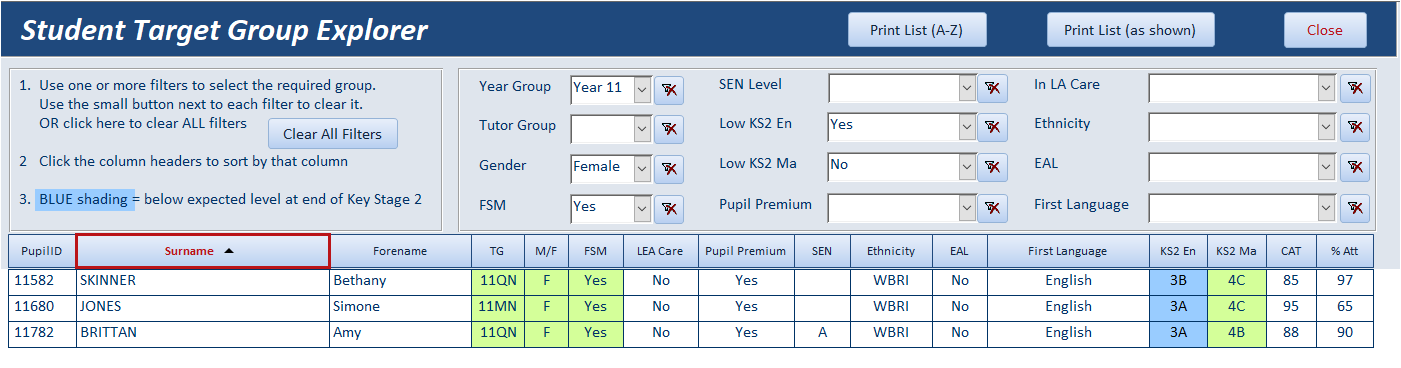Expand the EAL dropdown arrow
Screen dimensions: 1401x368
(1327, 168)
